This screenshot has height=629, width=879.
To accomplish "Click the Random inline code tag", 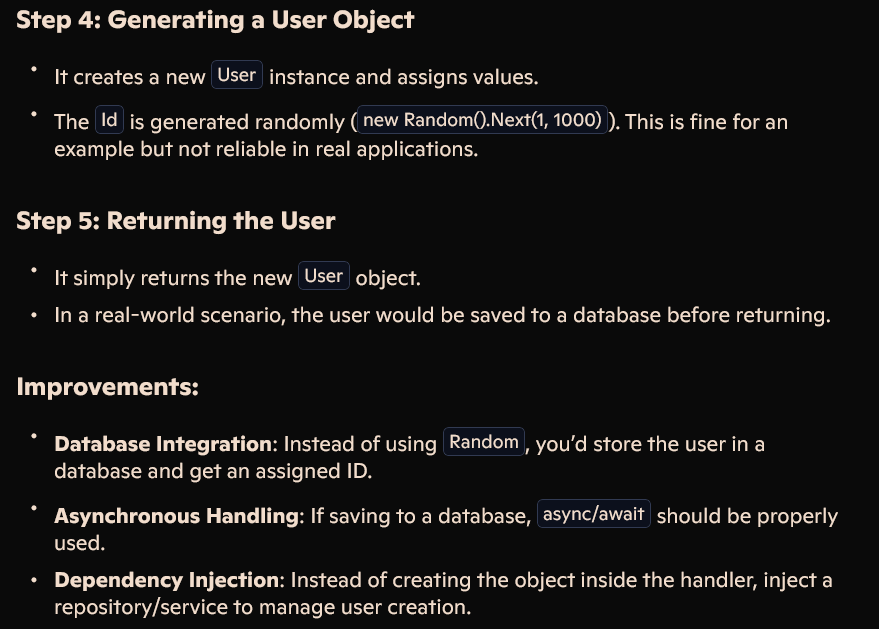I will pyautogui.click(x=484, y=442).
